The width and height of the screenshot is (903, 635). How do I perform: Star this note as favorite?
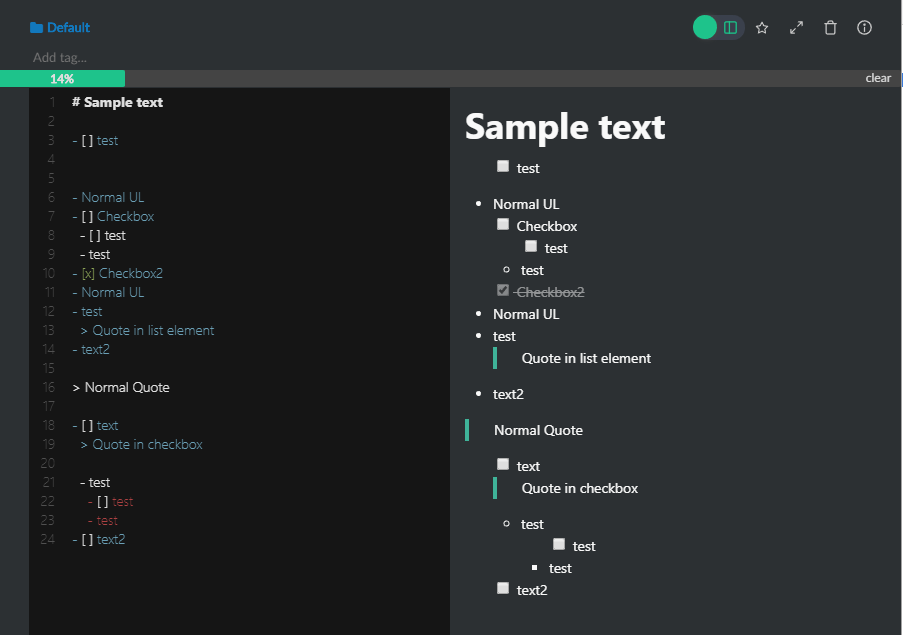click(x=762, y=28)
